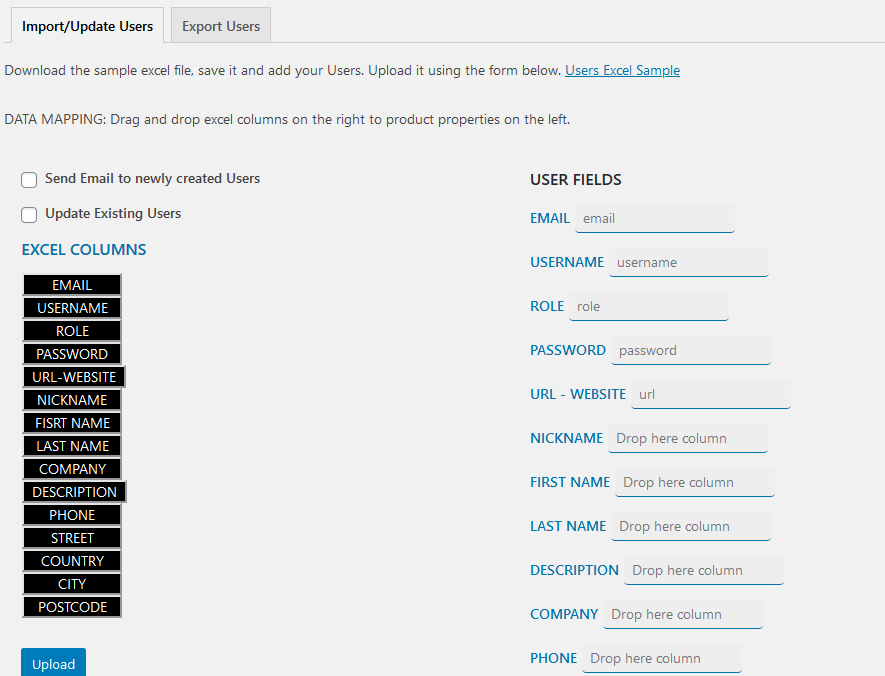Image resolution: width=885 pixels, height=676 pixels.
Task: Select the EMAIL excel column chip
Action: point(71,284)
